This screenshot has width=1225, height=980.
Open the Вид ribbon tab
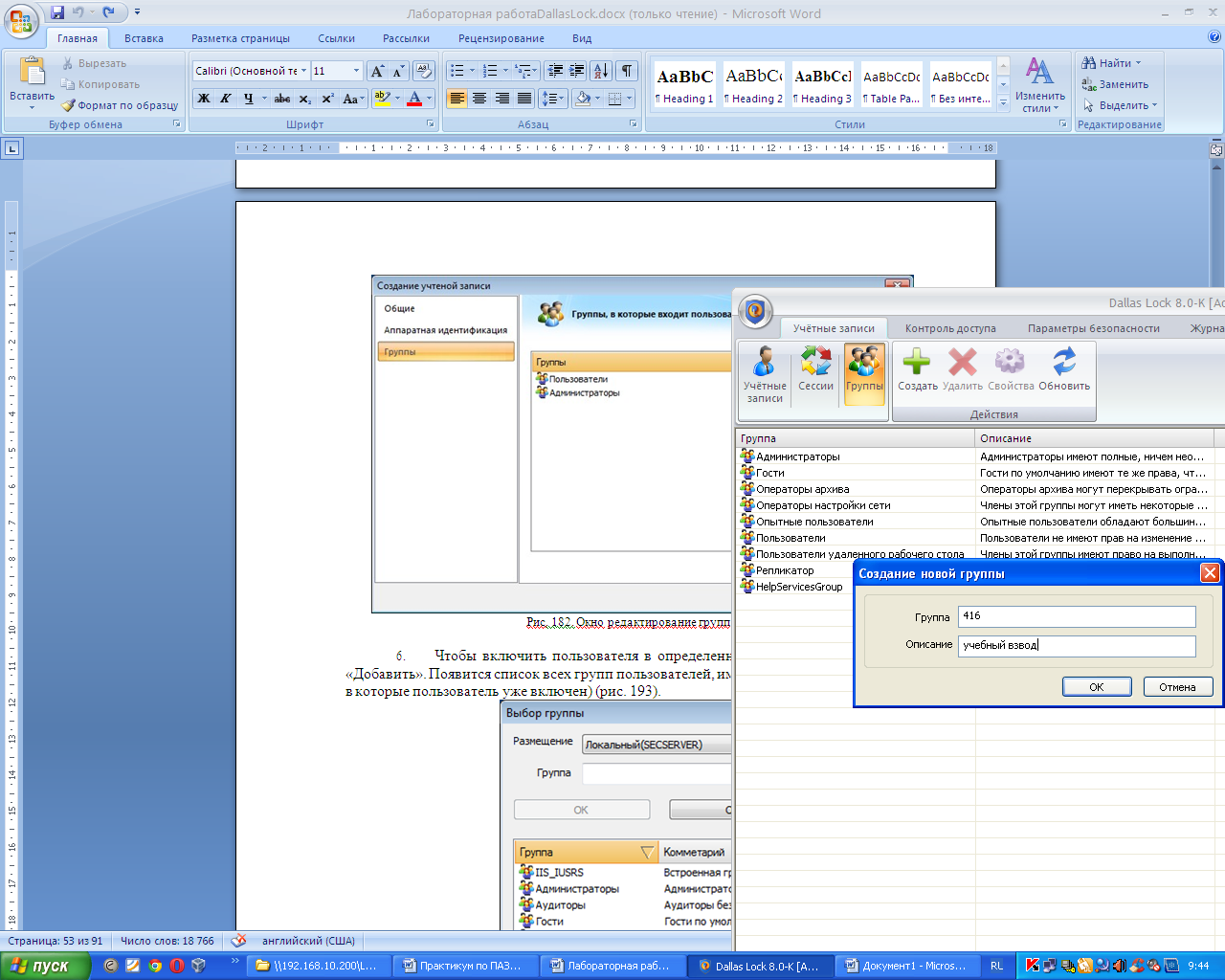582,38
